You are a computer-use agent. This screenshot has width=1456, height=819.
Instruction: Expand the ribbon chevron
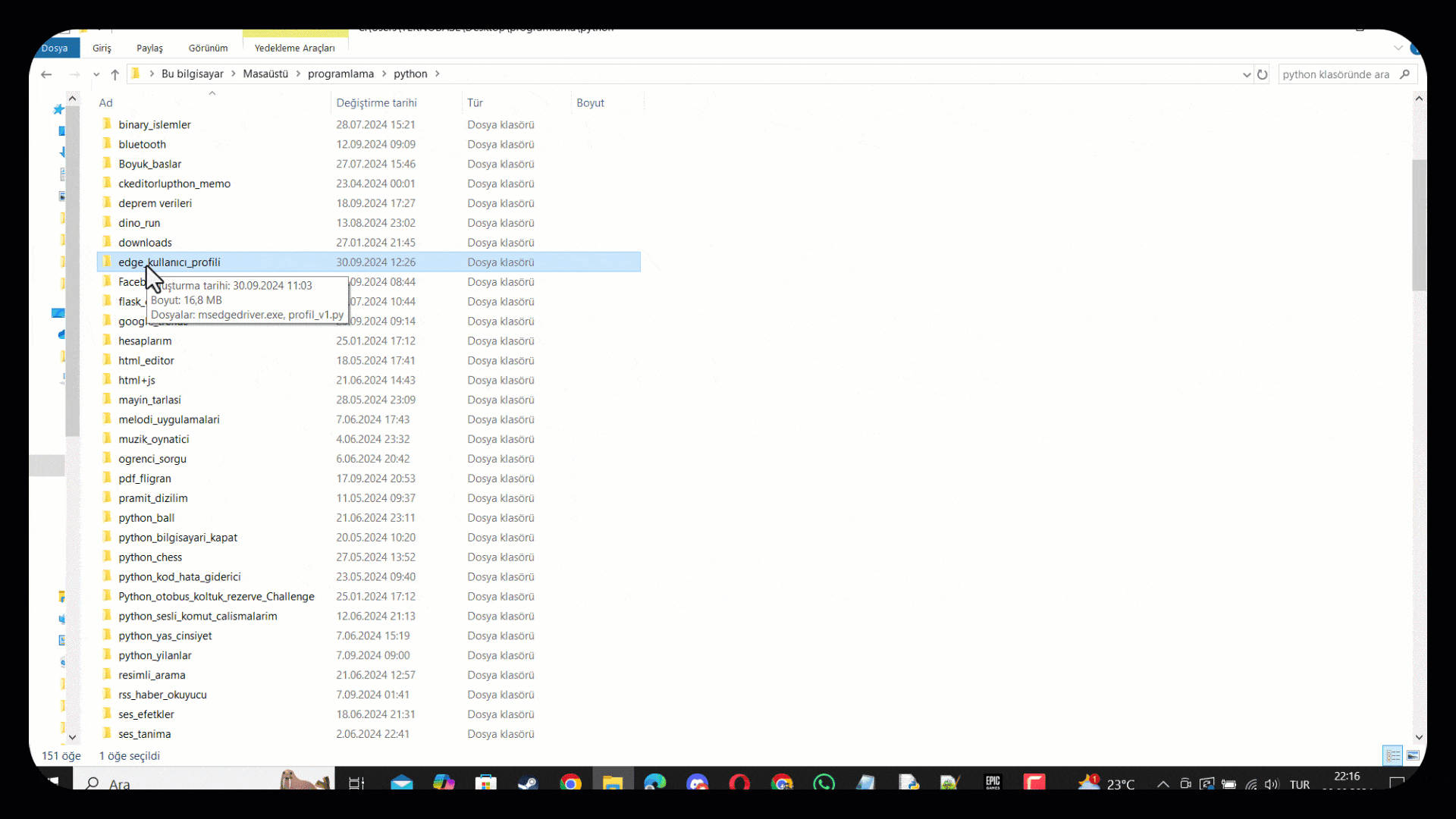[1398, 48]
